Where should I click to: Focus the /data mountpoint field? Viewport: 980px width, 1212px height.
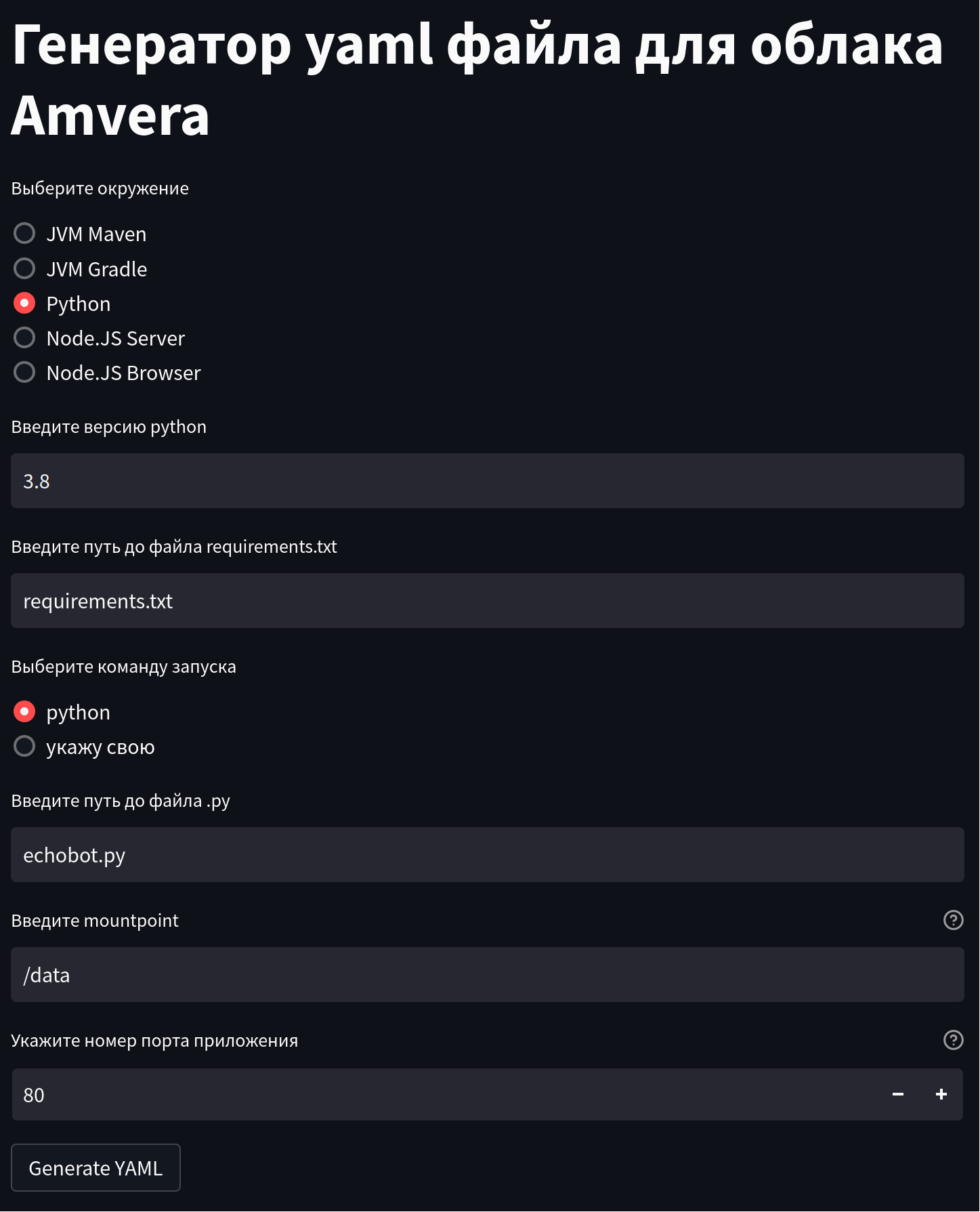488,975
